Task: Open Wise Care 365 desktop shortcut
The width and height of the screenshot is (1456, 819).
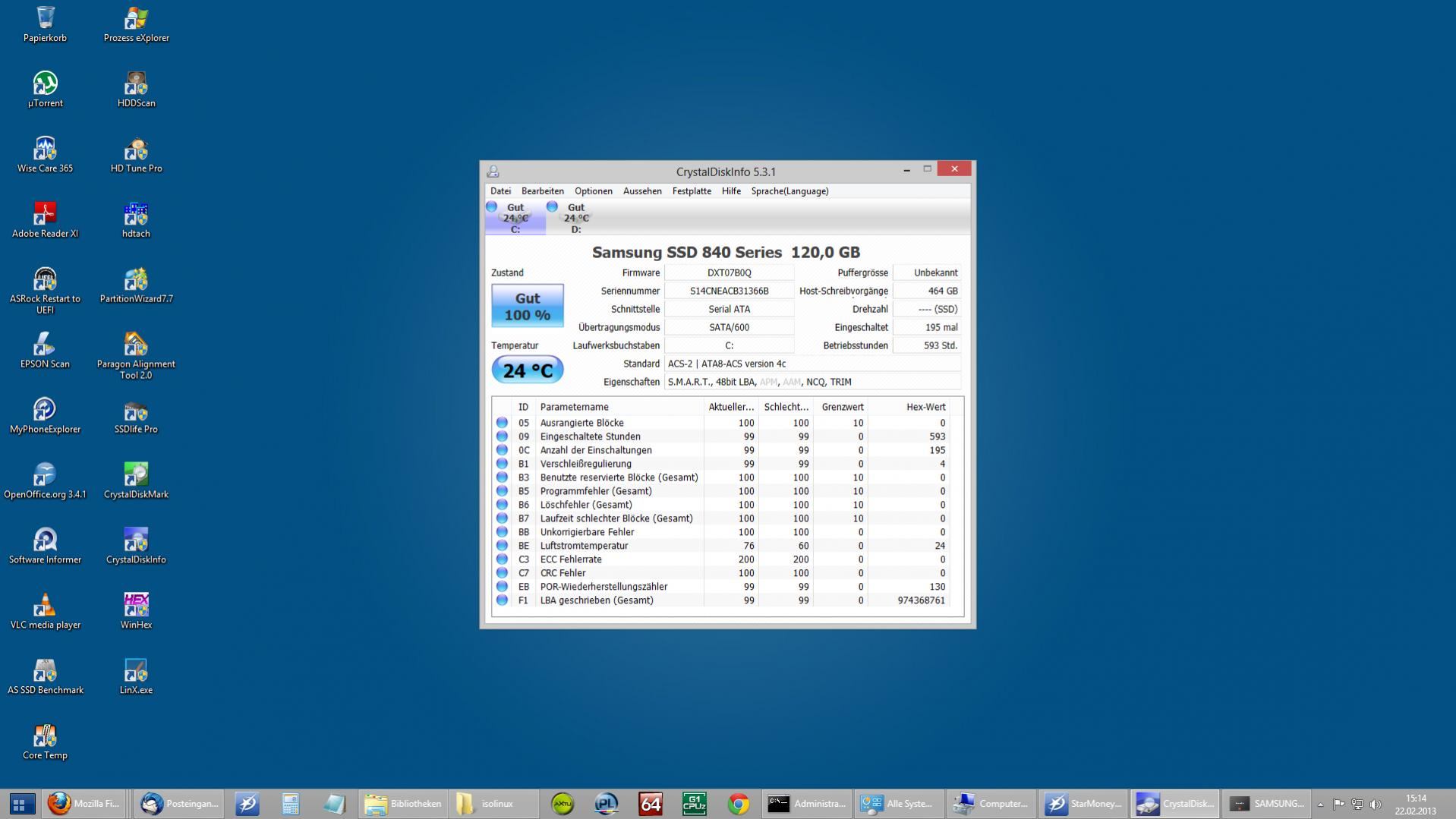Action: [x=45, y=155]
